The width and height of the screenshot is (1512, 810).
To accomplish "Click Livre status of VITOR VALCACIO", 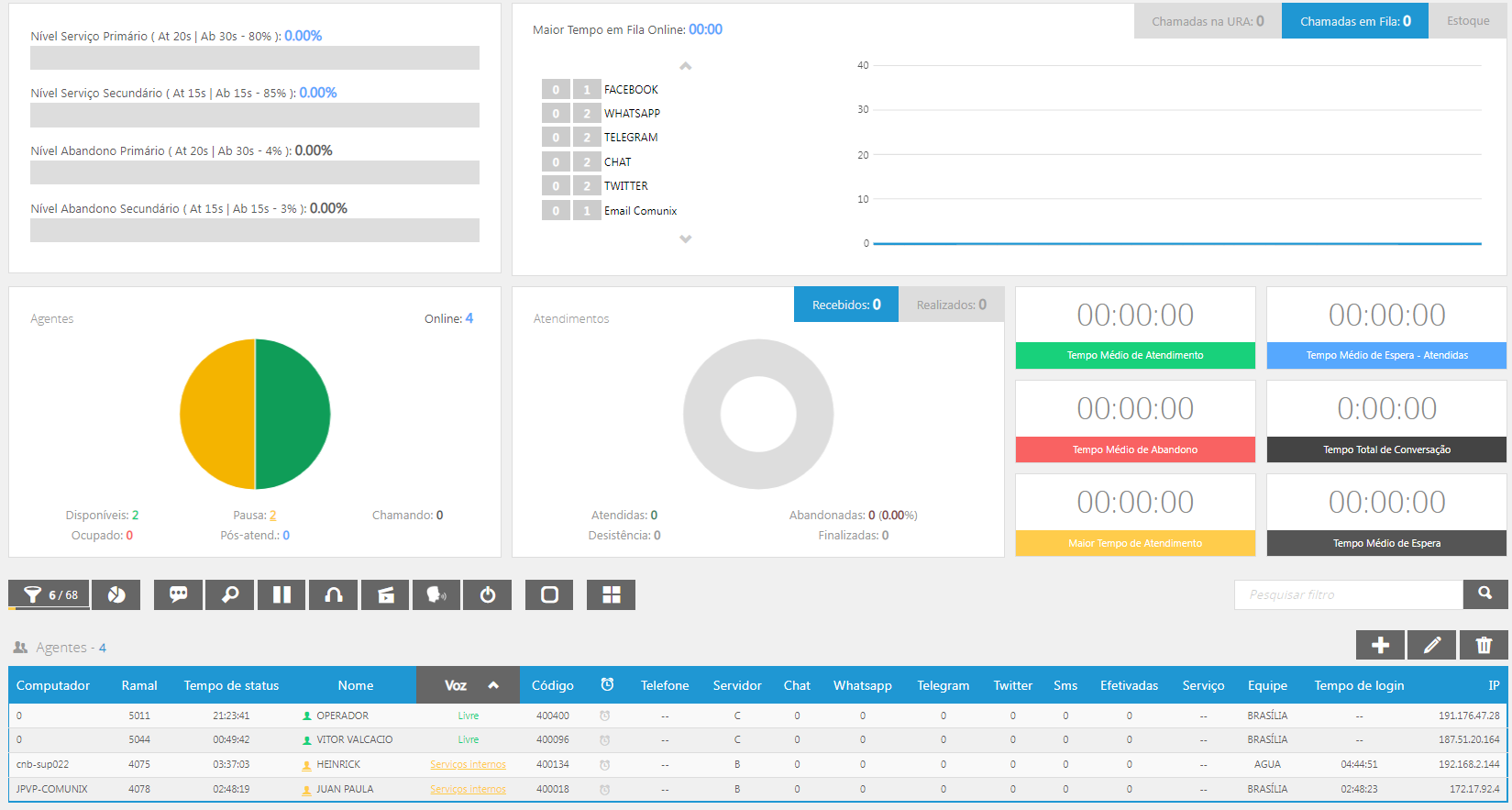I will tap(469, 739).
